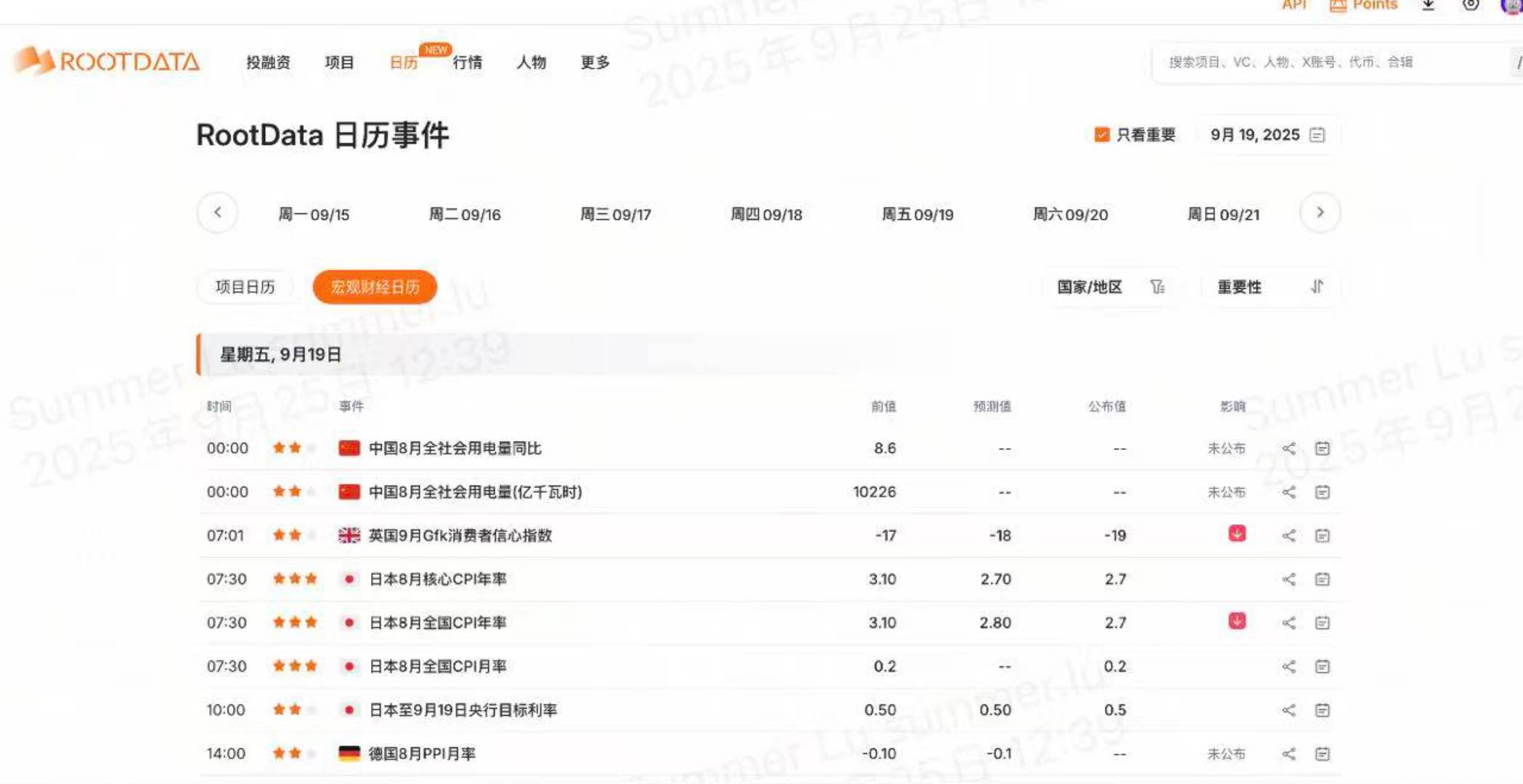The image size is (1523, 784).
Task: Click the download icon in top bar
Action: point(1428,6)
